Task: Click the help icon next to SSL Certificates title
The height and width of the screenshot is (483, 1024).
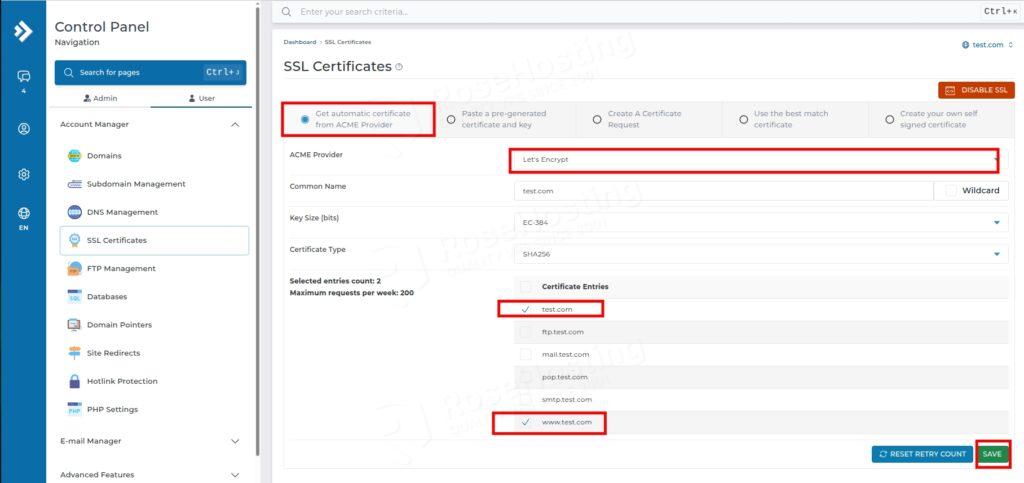Action: (399, 67)
